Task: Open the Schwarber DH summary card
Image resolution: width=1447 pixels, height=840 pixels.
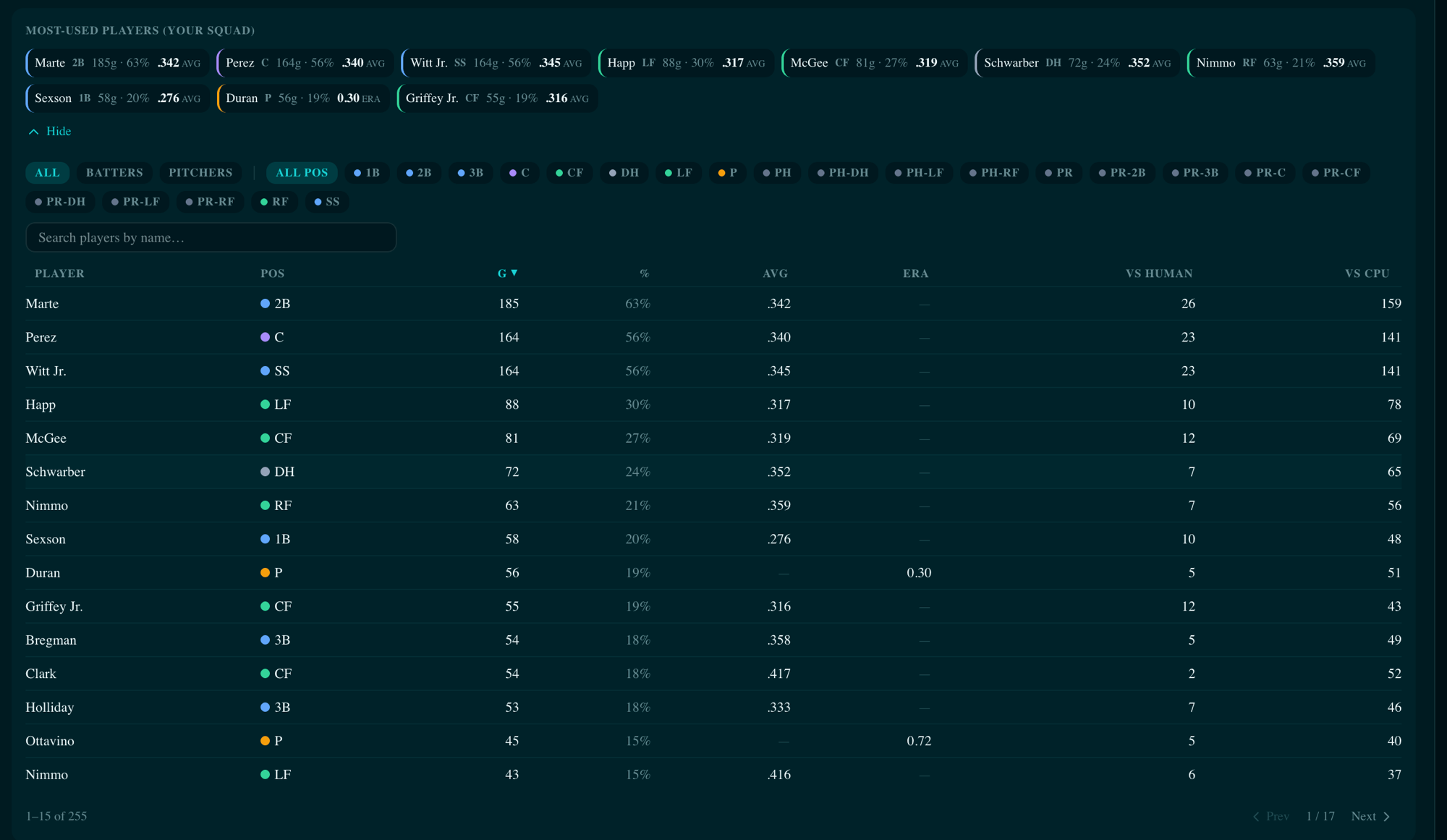Action: coord(1077,63)
